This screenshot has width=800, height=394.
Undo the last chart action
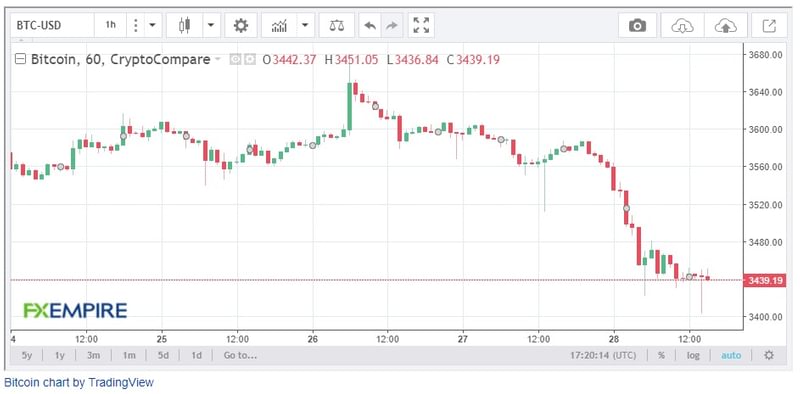tap(370, 25)
